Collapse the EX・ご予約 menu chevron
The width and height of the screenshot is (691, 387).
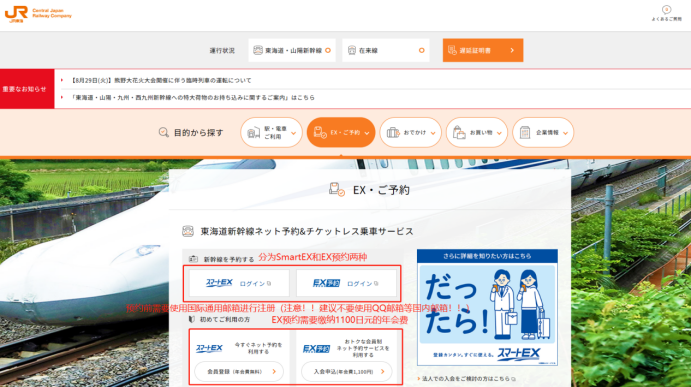(367, 133)
